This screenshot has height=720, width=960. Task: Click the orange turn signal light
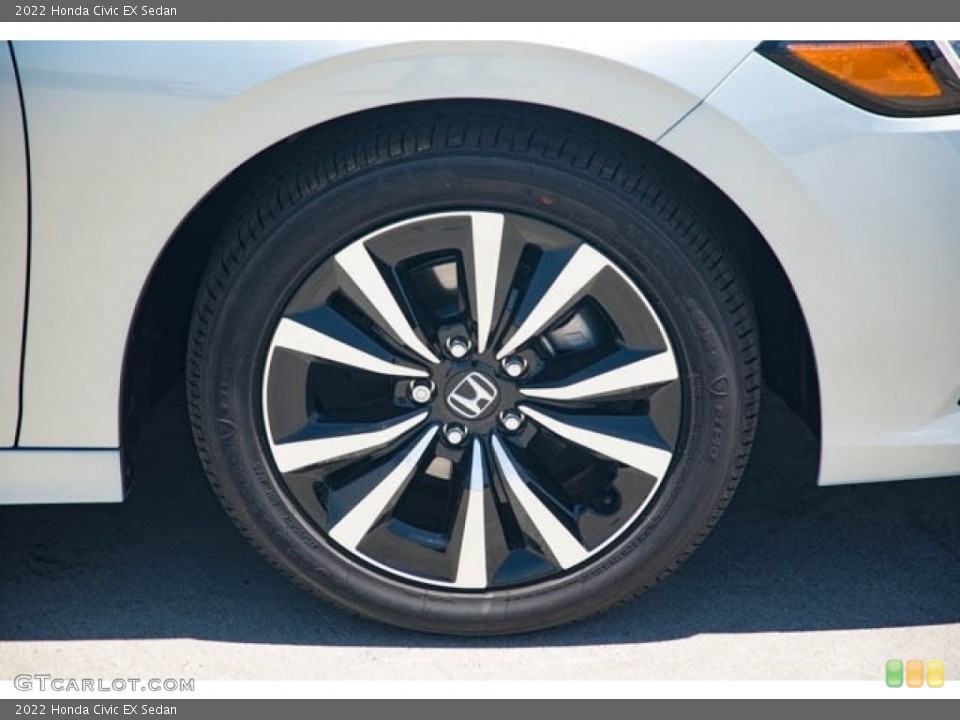[x=866, y=69]
